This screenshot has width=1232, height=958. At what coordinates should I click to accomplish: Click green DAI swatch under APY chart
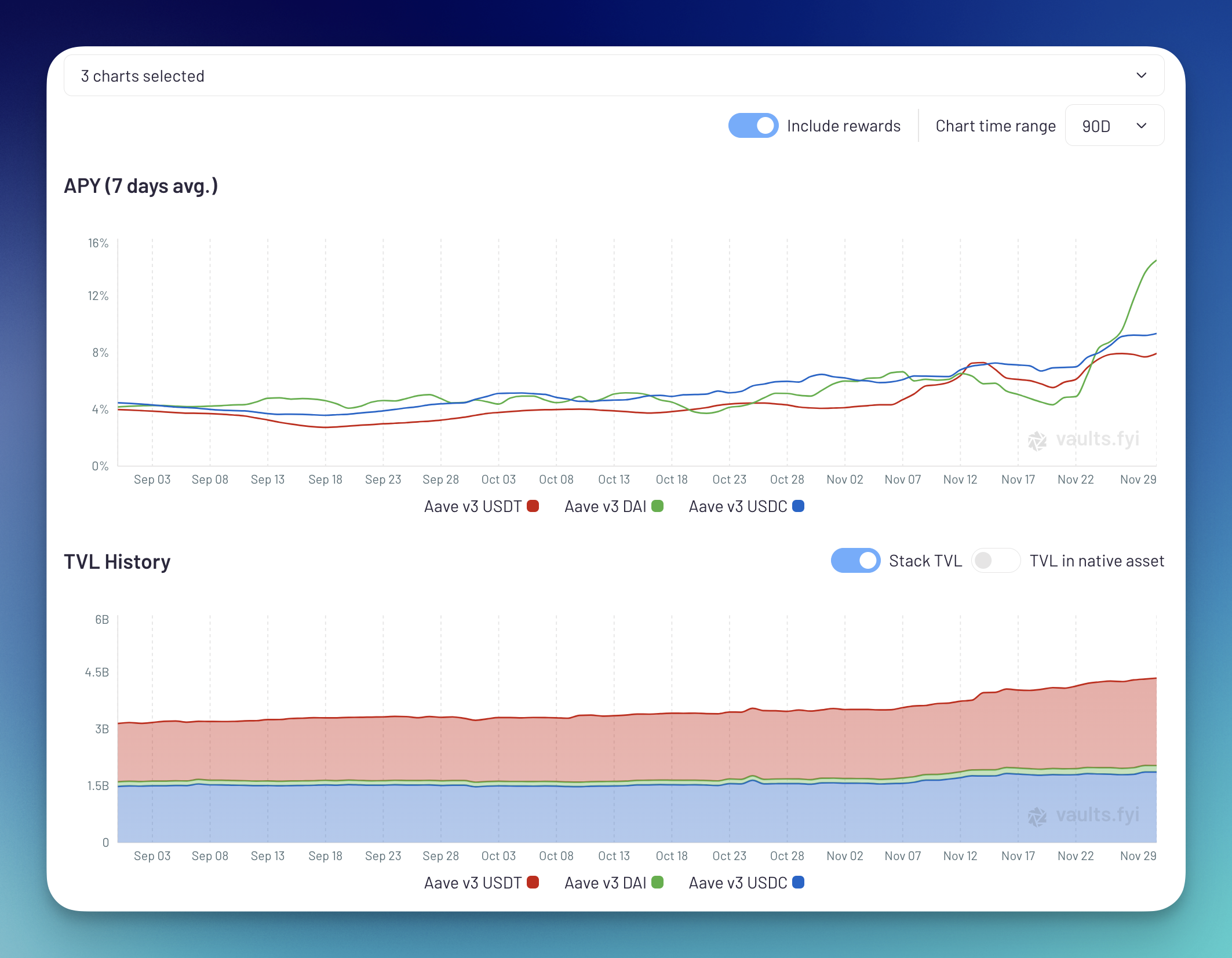657,506
